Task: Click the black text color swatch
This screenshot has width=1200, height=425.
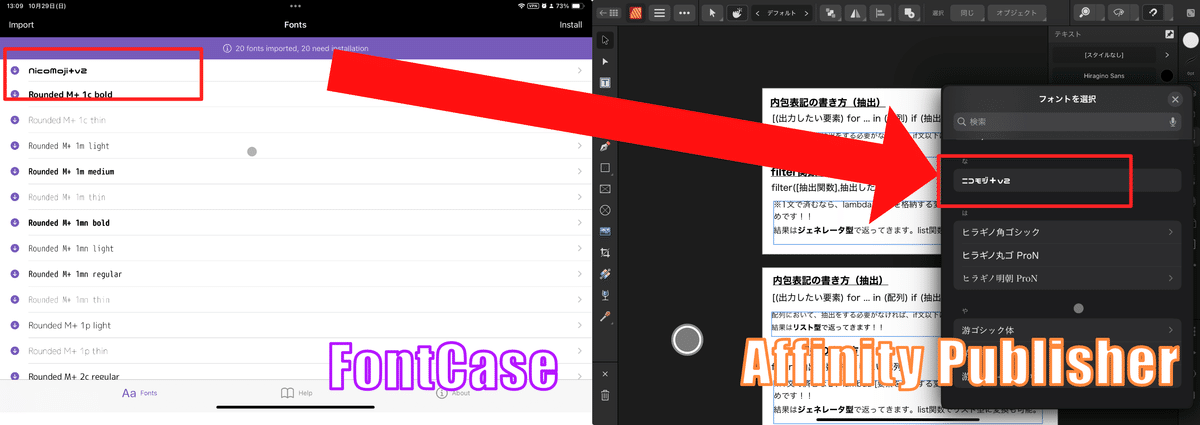Action: [1166, 75]
